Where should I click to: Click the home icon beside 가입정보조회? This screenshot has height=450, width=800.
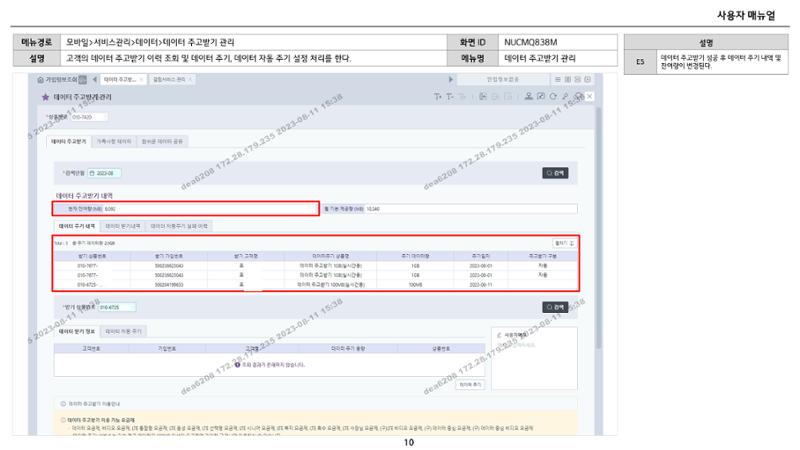pyautogui.click(x=41, y=80)
